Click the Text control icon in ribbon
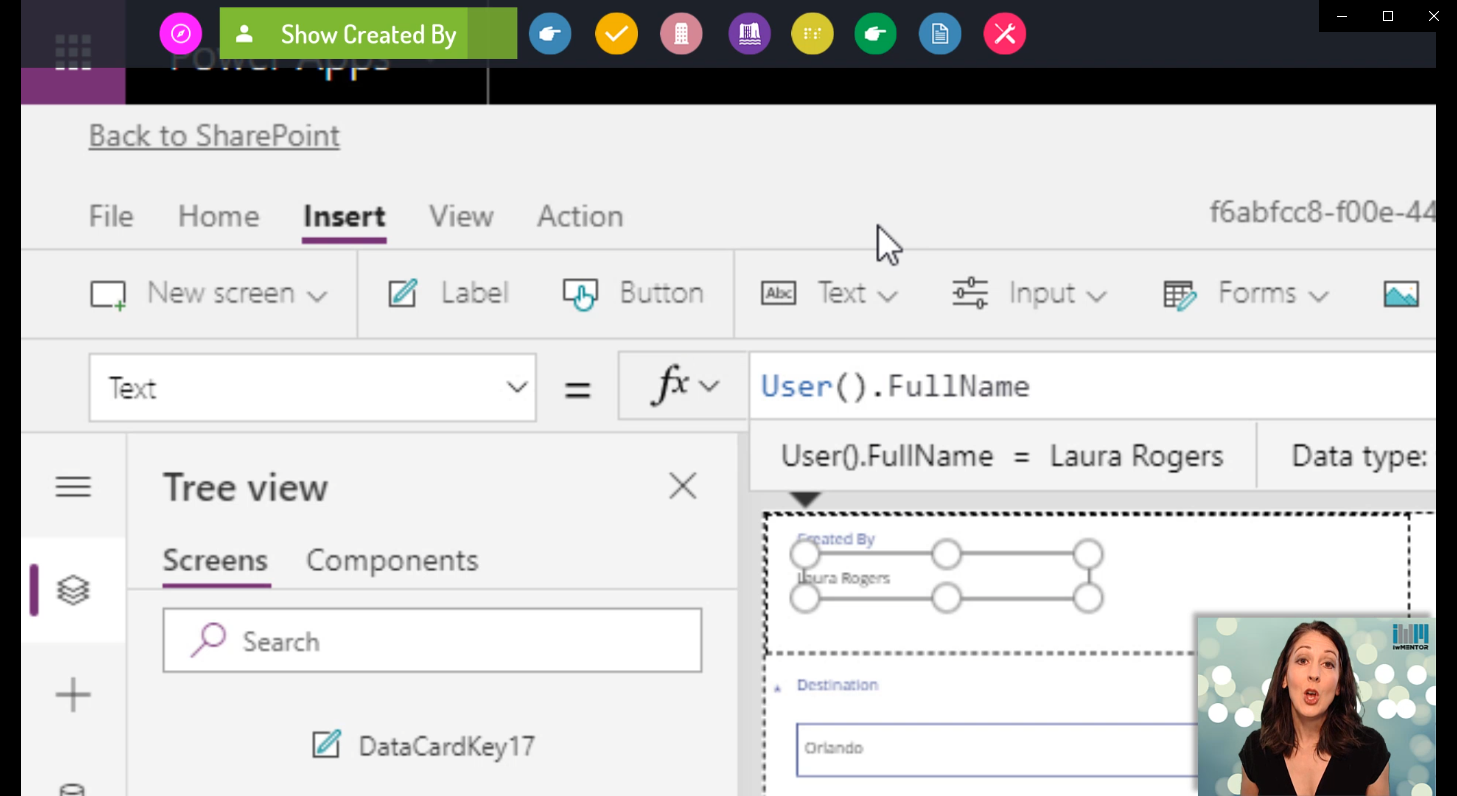1457x796 pixels. coord(779,293)
